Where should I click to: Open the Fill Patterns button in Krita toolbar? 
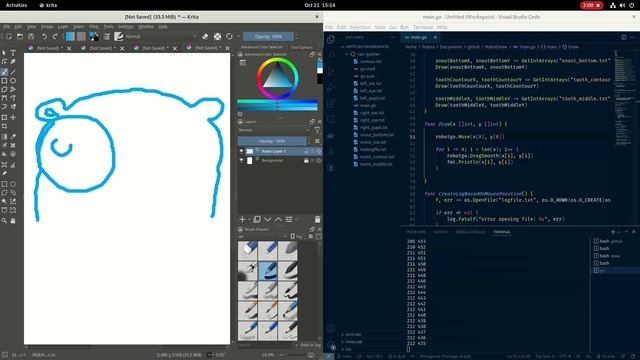[x=81, y=36]
